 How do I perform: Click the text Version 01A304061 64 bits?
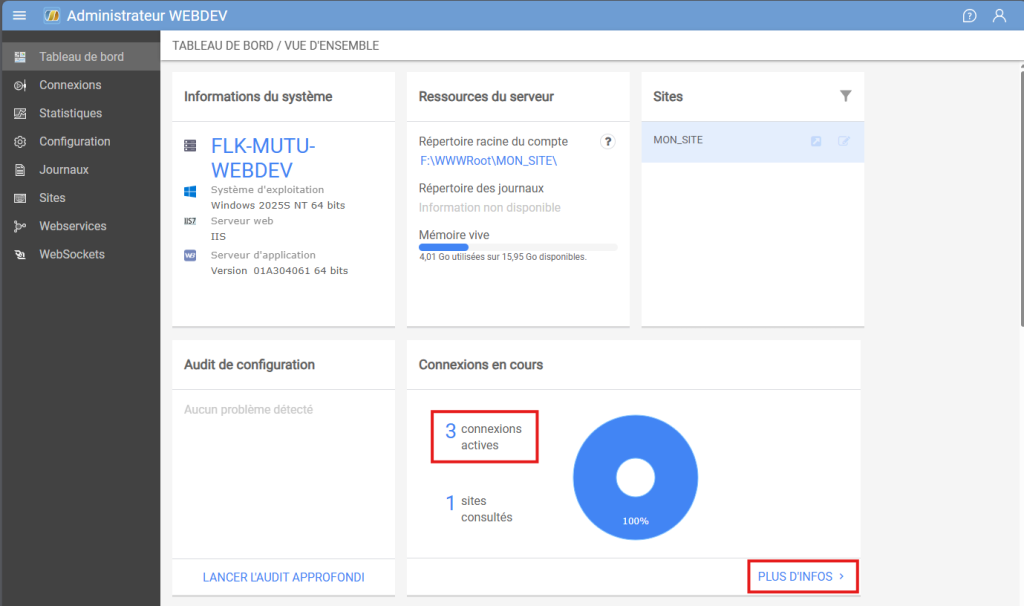[279, 270]
